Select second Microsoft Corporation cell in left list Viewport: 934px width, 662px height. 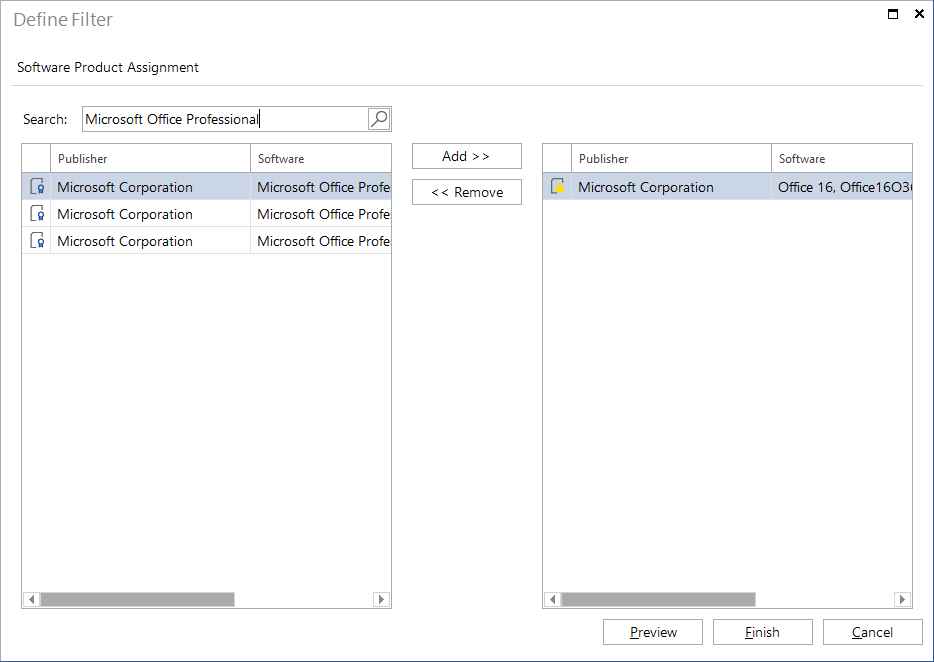[151, 214]
